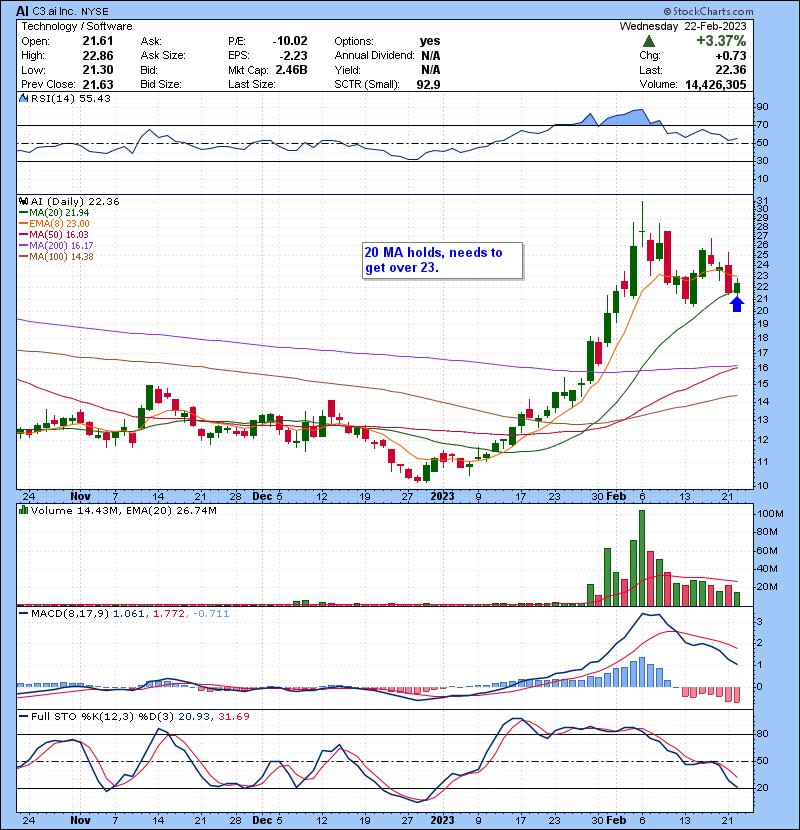Screen dimensions: 800x830
Task: Click the candlestick icon beside AI (Daily)
Action: coord(23,201)
